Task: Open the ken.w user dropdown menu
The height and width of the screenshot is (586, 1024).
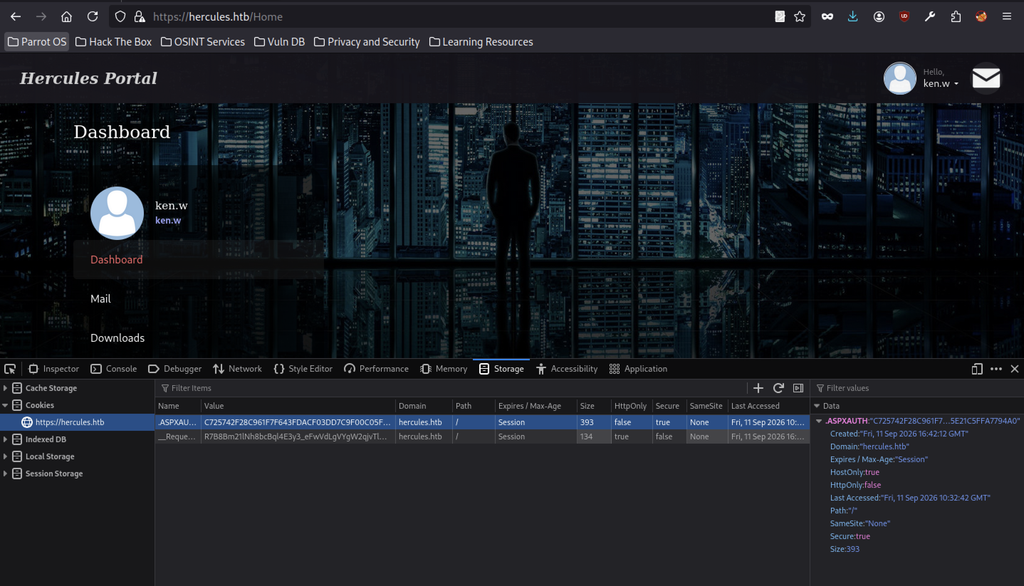Action: pyautogui.click(x=940, y=84)
